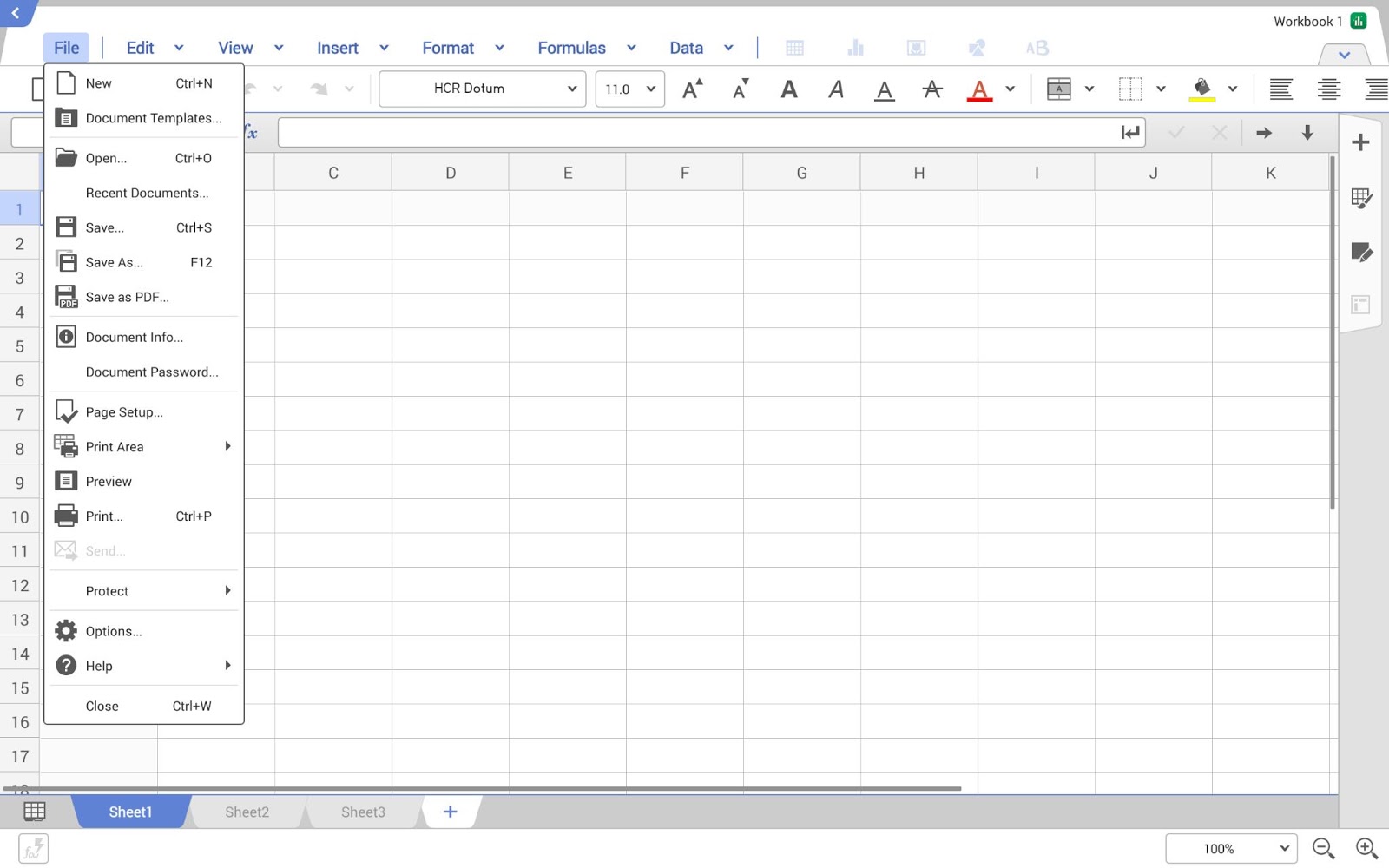Open the Data menu
Image resolution: width=1389 pixels, height=868 pixels.
[x=686, y=48]
